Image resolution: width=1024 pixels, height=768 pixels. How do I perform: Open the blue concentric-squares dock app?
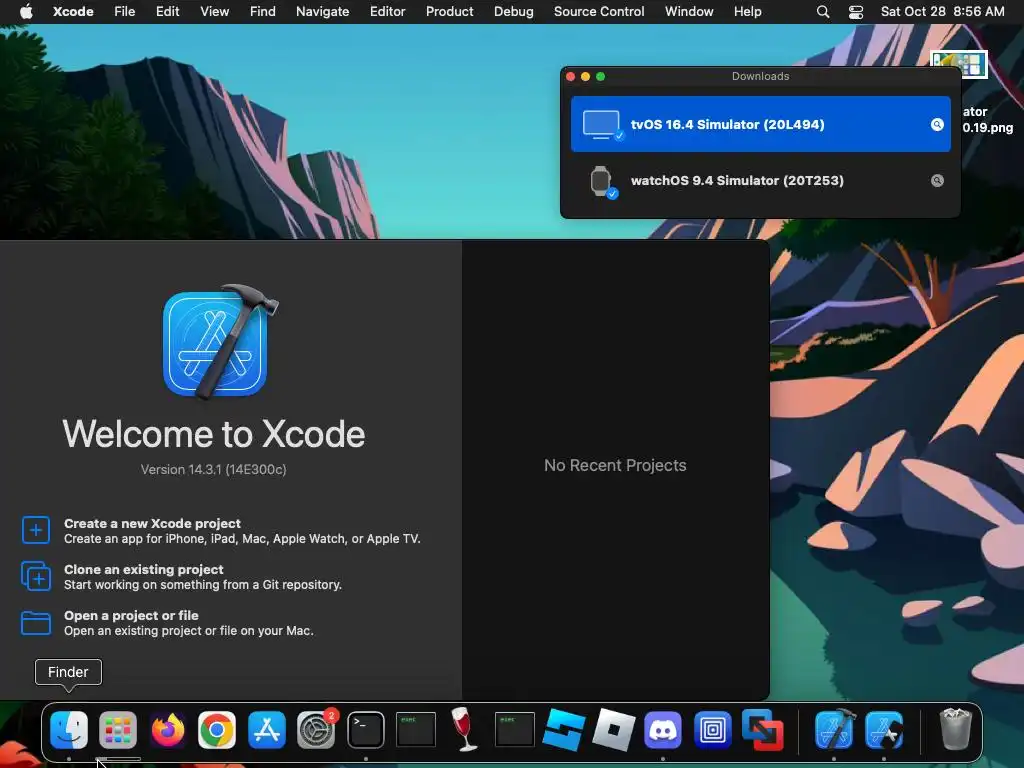click(712, 729)
